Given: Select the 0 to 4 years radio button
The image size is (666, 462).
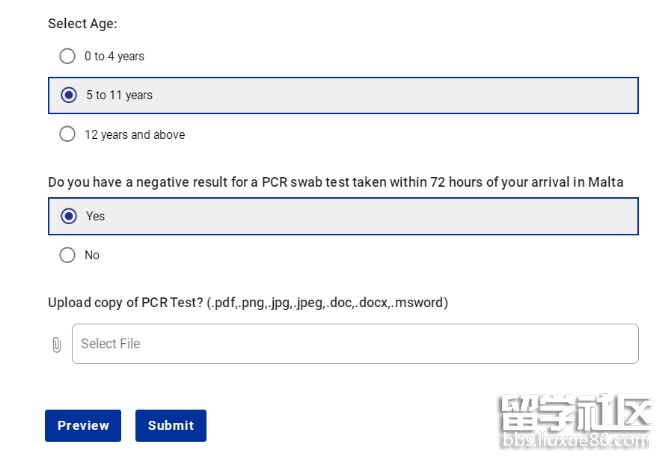Looking at the screenshot, I should 67,56.
